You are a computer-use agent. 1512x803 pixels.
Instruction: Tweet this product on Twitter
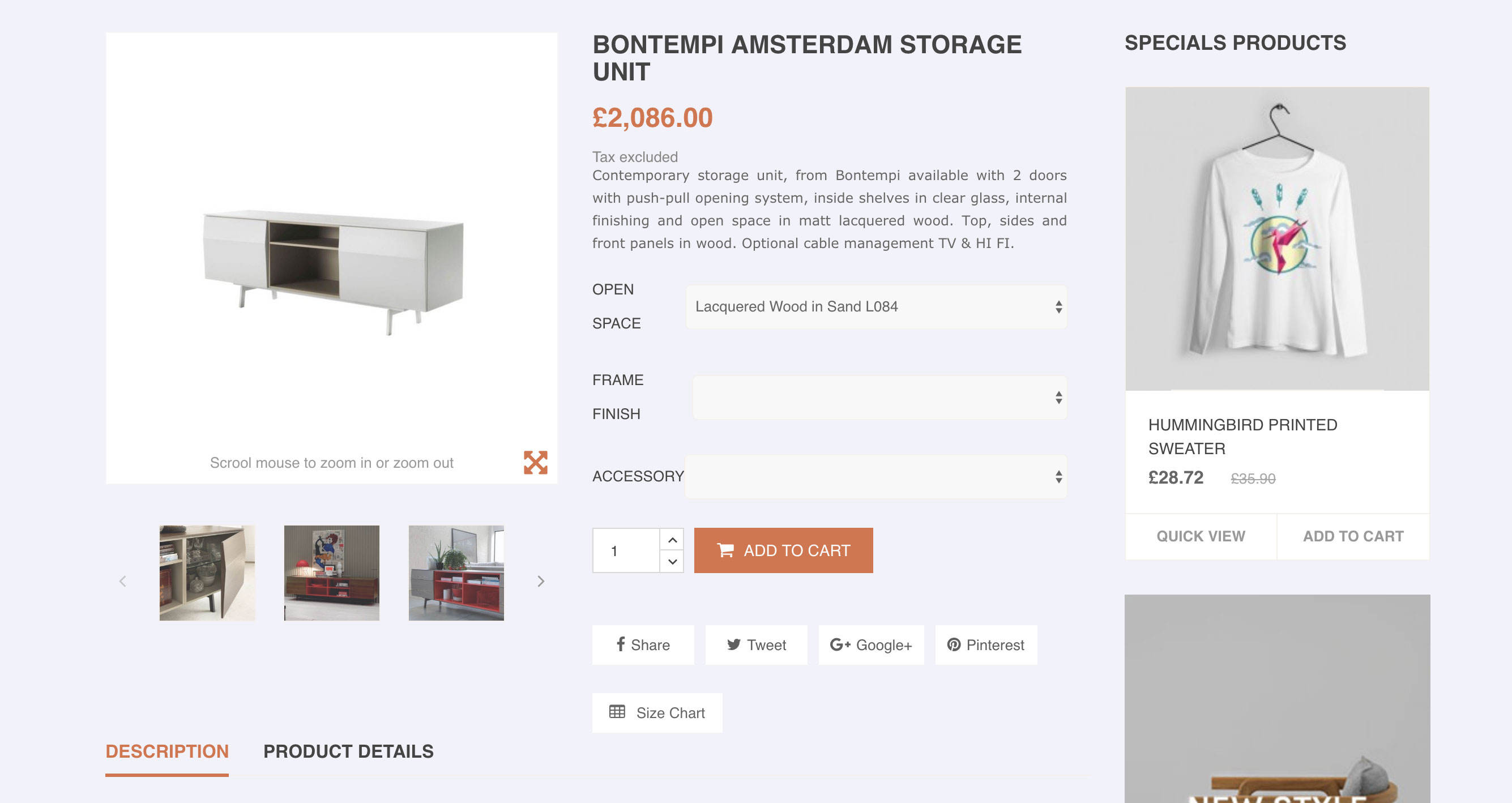point(756,644)
